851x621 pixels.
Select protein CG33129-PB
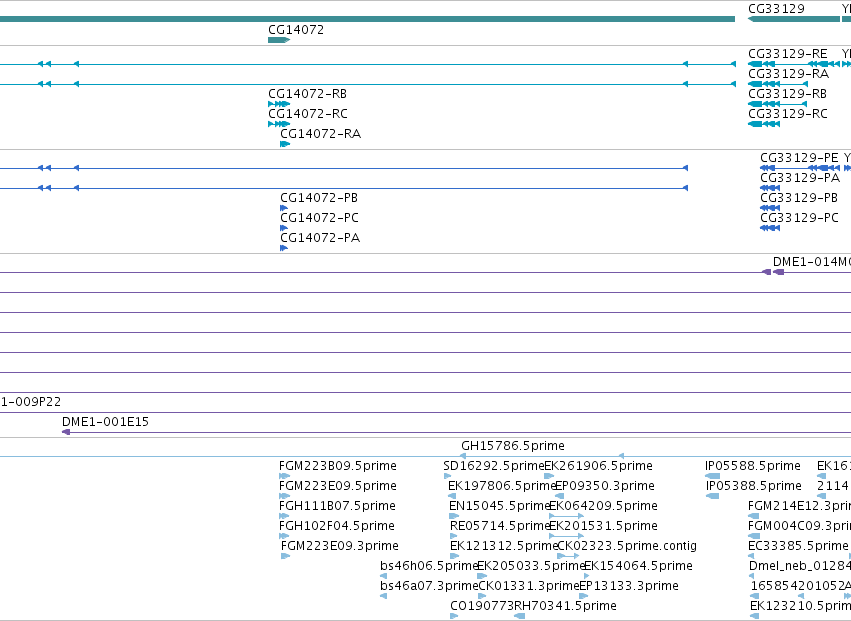(799, 198)
